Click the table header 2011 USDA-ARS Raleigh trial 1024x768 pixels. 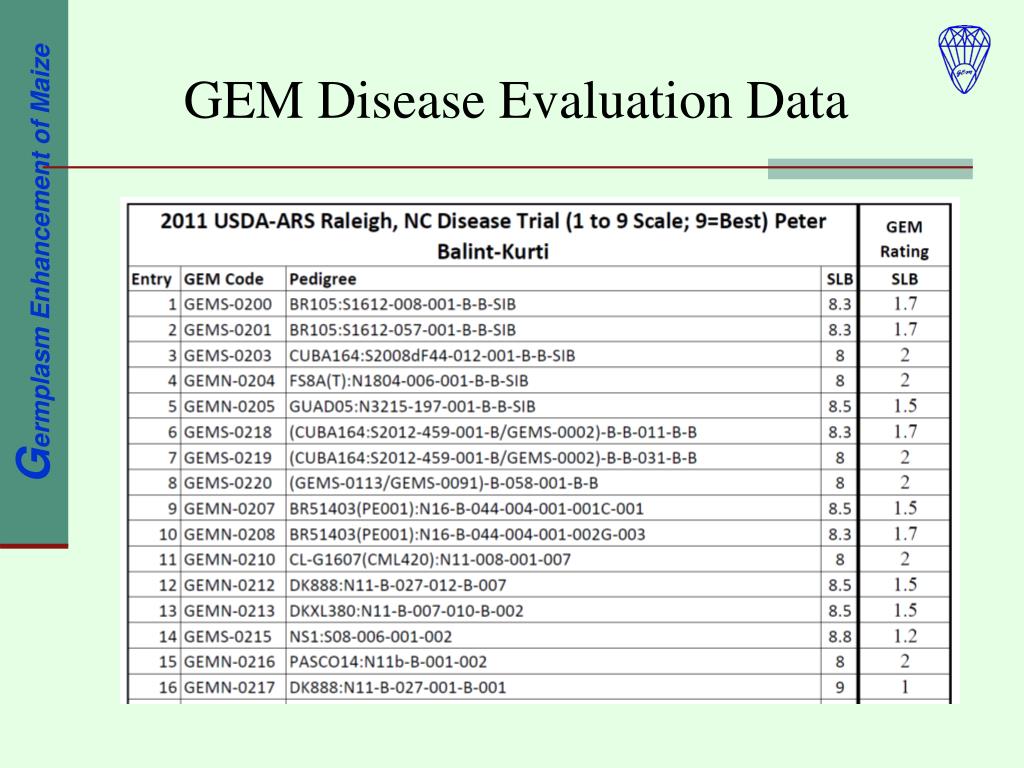(x=493, y=236)
